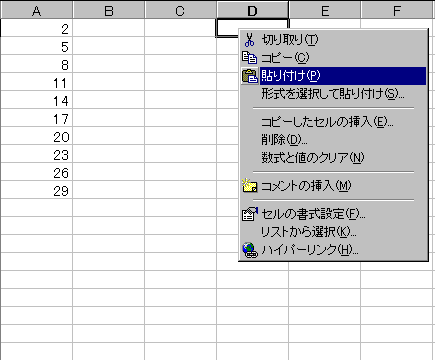Click the Insert Comment icon
This screenshot has width=435, height=360.
tap(249, 185)
